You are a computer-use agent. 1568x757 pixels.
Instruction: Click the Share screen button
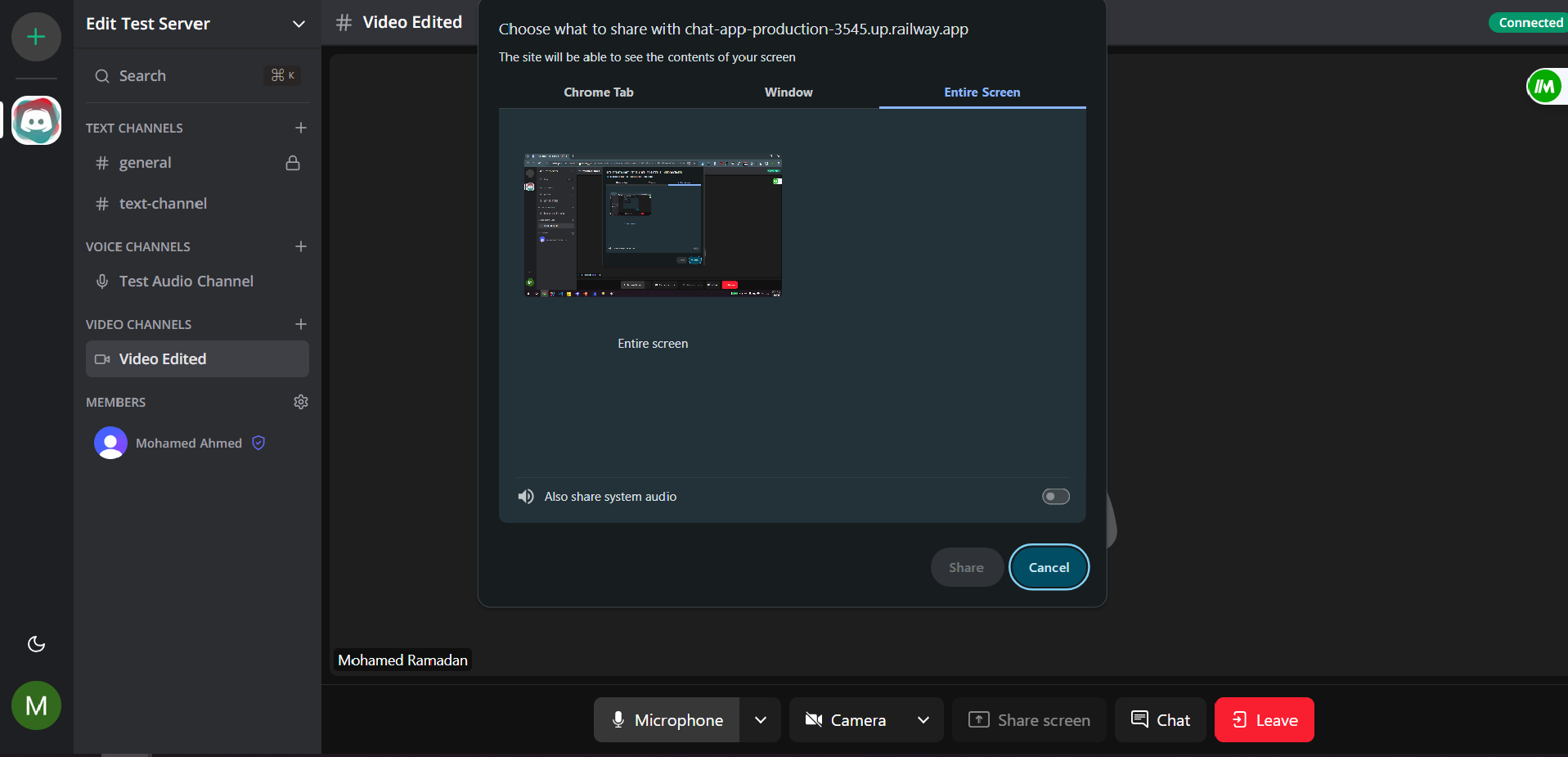pyautogui.click(x=1029, y=720)
